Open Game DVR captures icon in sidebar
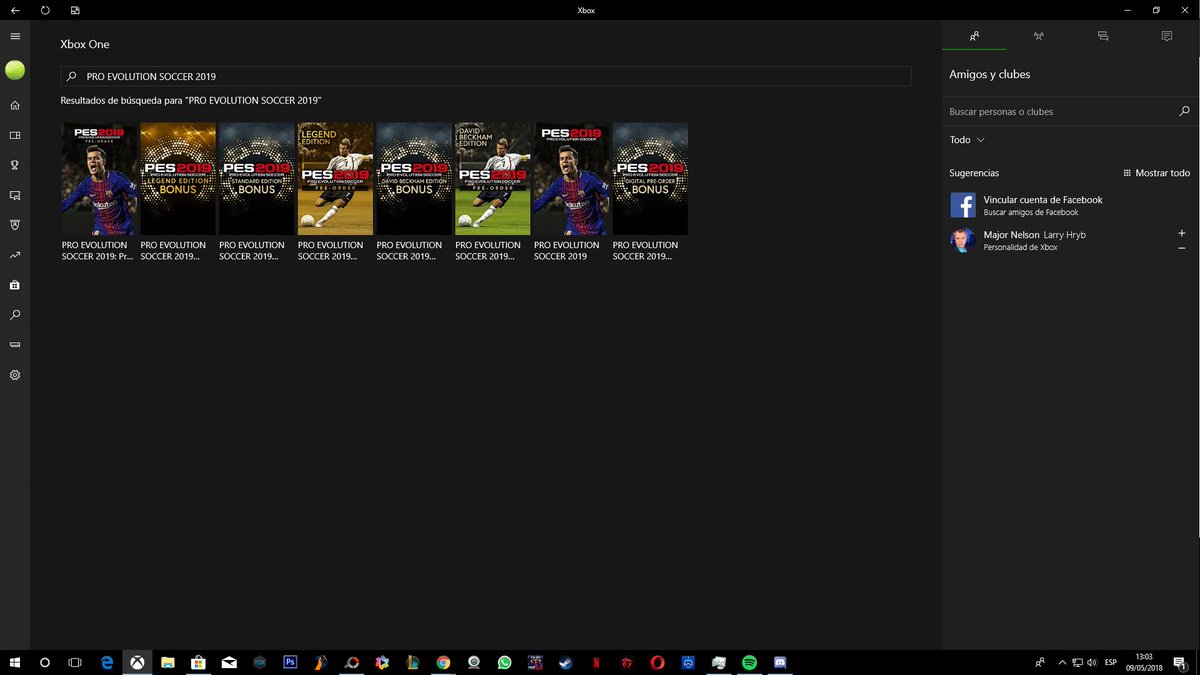1200x675 pixels. tap(15, 195)
